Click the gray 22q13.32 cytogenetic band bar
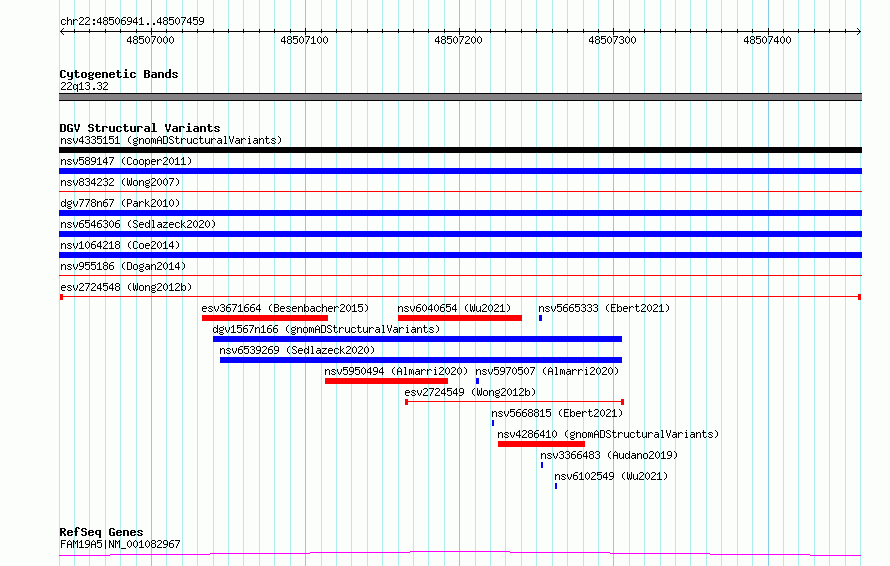The image size is (890, 566). (x=460, y=97)
